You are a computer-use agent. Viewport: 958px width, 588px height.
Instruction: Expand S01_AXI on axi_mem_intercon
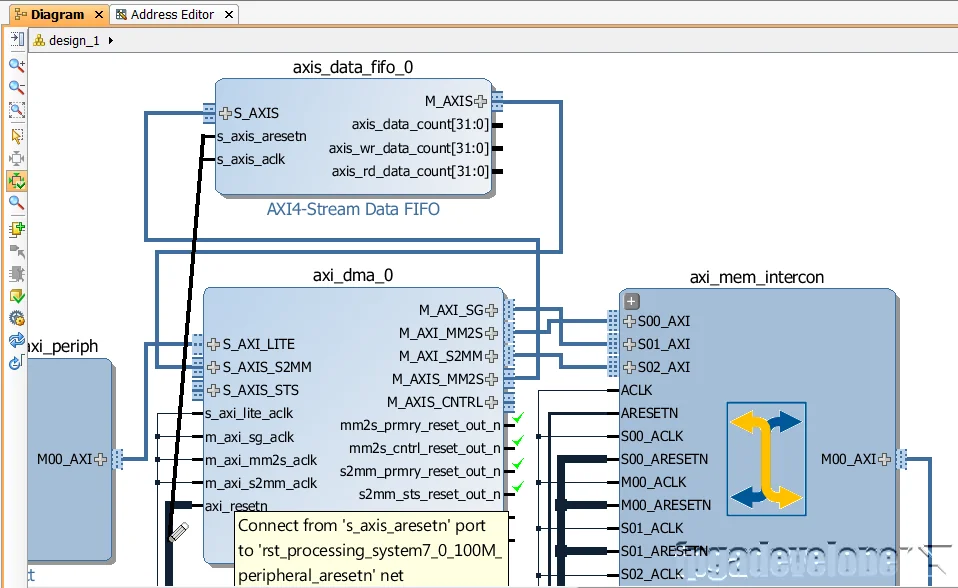tap(630, 344)
